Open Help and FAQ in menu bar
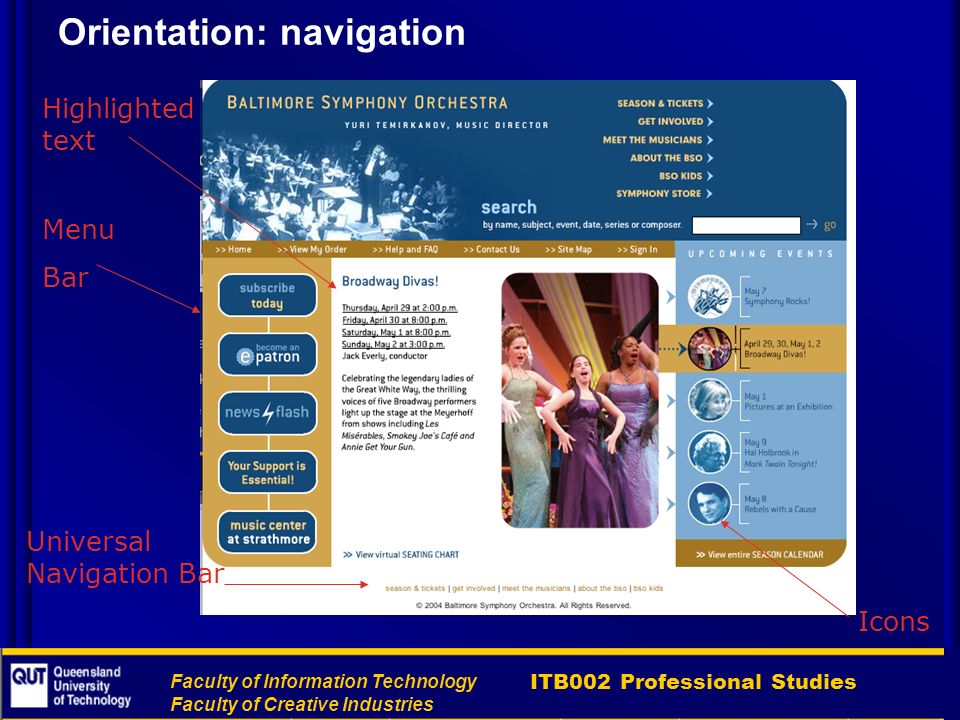The height and width of the screenshot is (720, 960). pyautogui.click(x=405, y=249)
